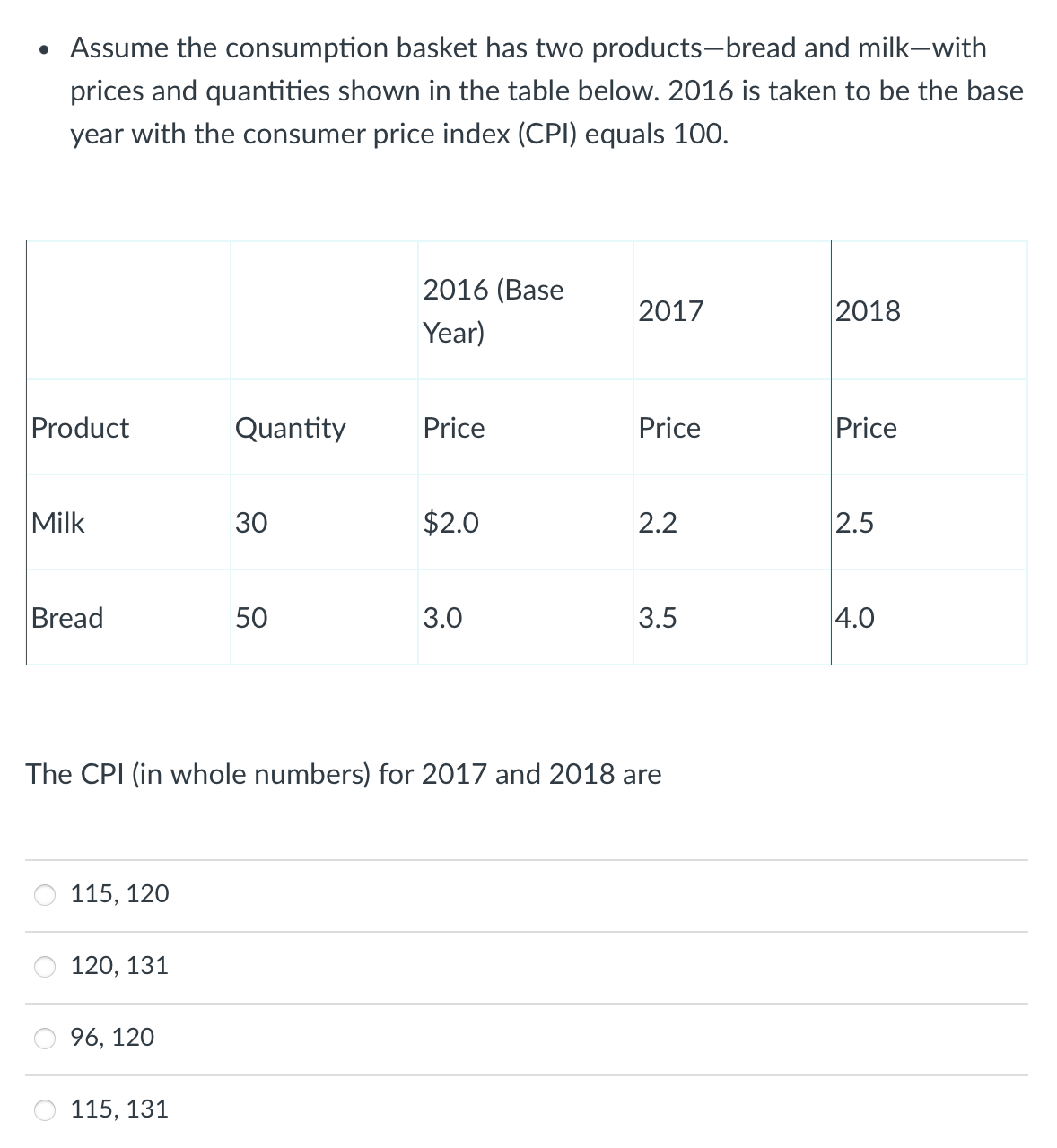Click the answer text 115, 120
Screen dimensions: 1057x1148
pyautogui.click(x=118, y=893)
